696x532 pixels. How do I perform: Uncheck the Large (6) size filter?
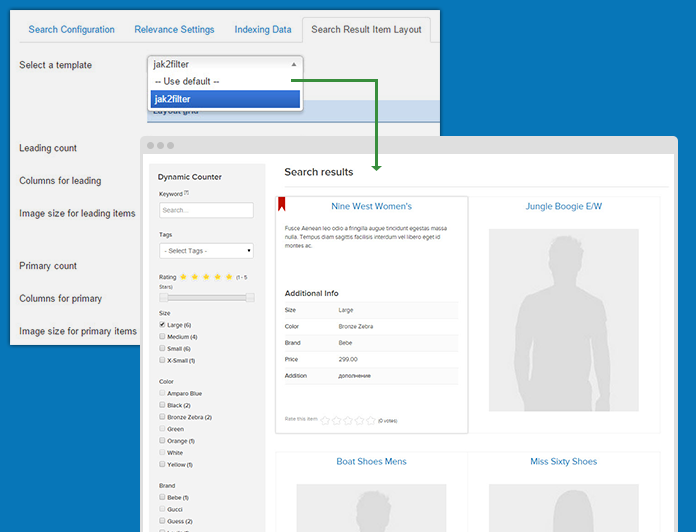(x=162, y=324)
